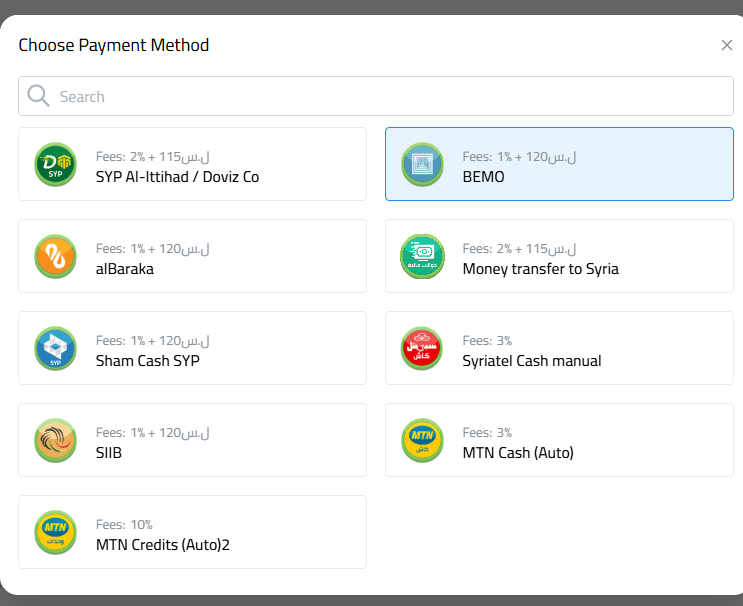Select Syriatel Cash manual option label
This screenshot has height=606, width=743.
(x=532, y=361)
